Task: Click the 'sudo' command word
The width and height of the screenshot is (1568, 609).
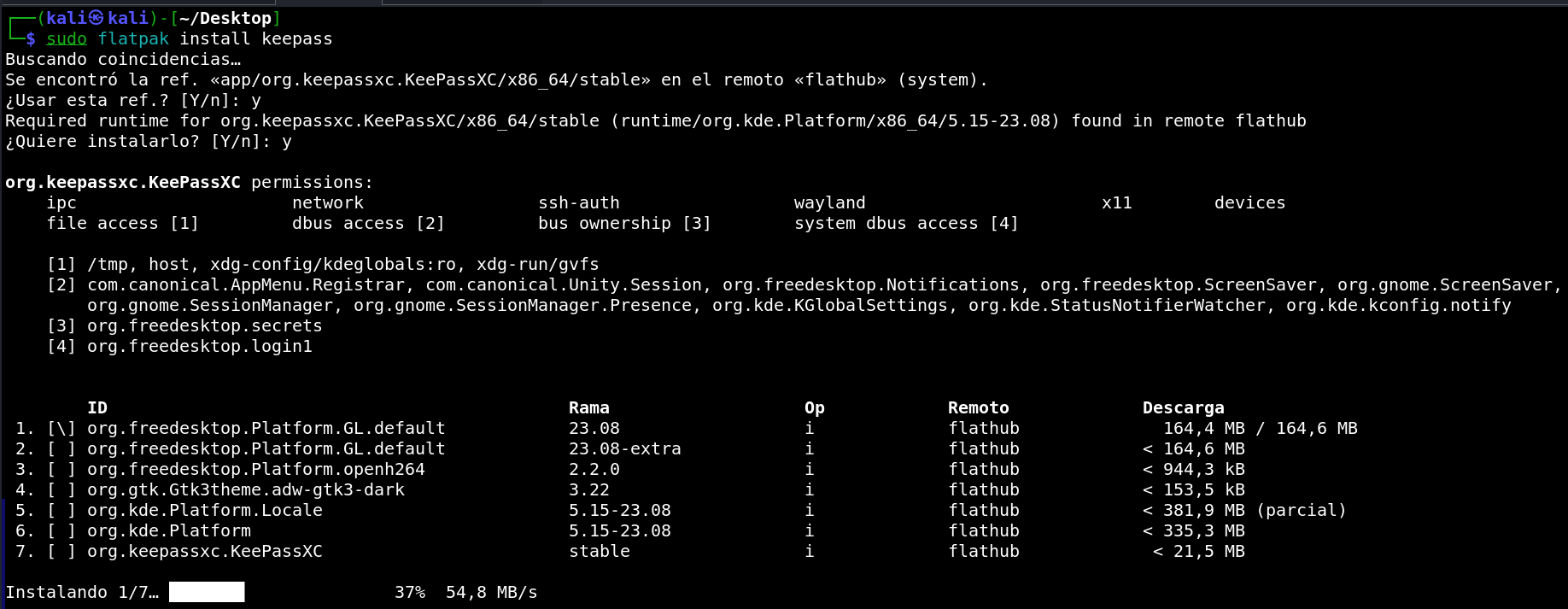Action: coord(67,38)
